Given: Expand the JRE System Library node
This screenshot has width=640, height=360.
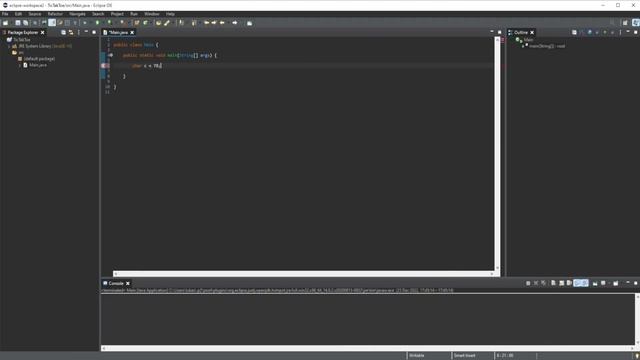Looking at the screenshot, I should (9, 46).
